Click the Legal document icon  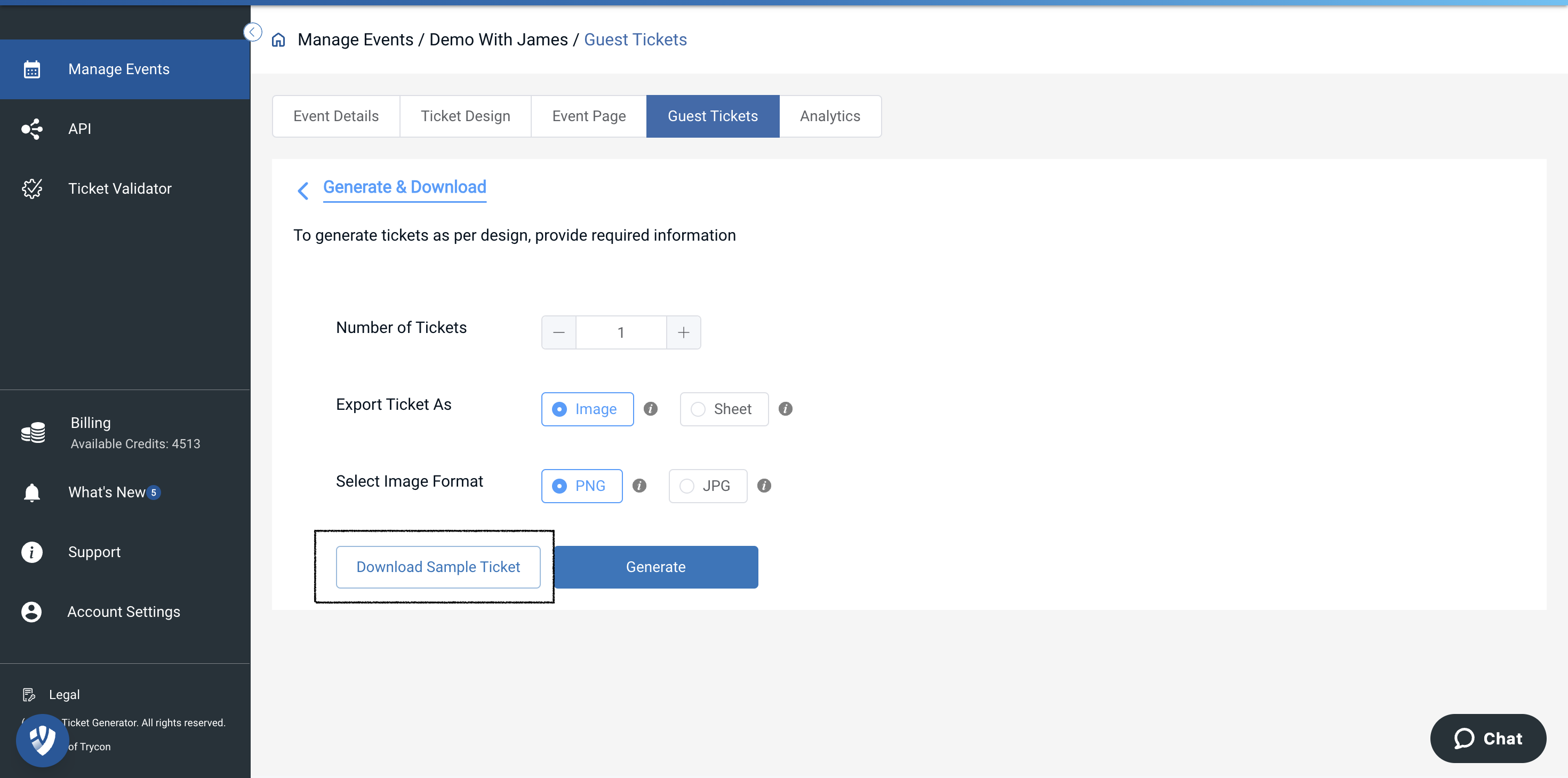(29, 695)
